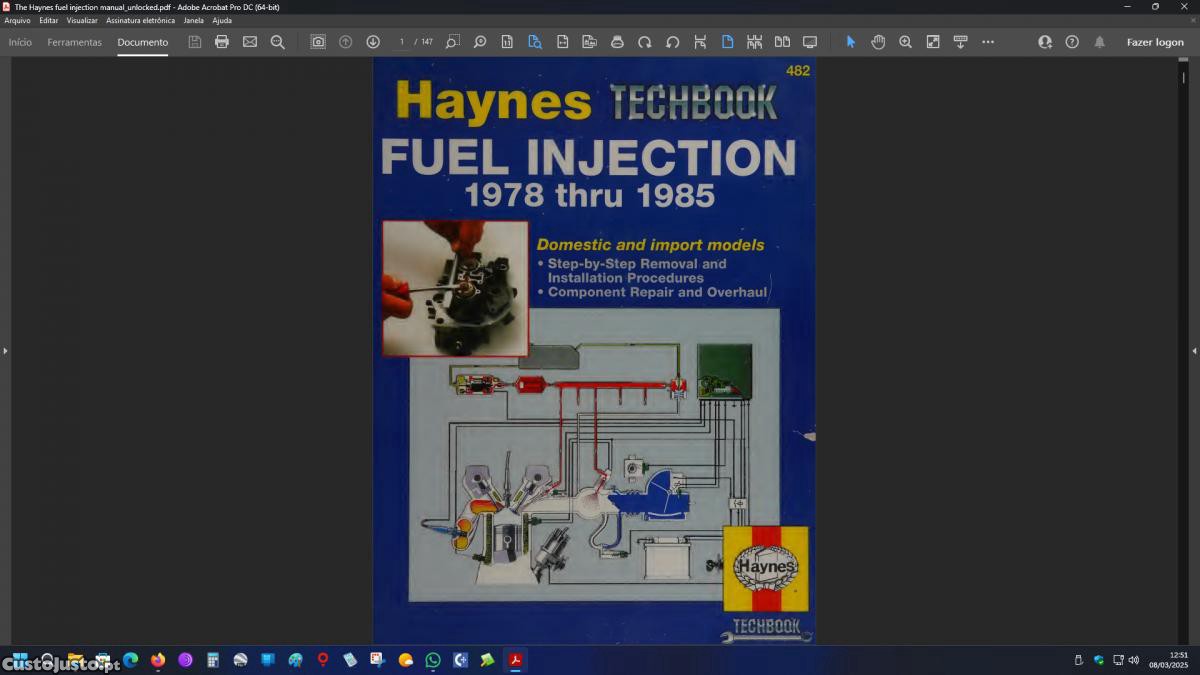Toggle two-page side-by-side view
This screenshot has width=1200, height=675.
point(782,42)
